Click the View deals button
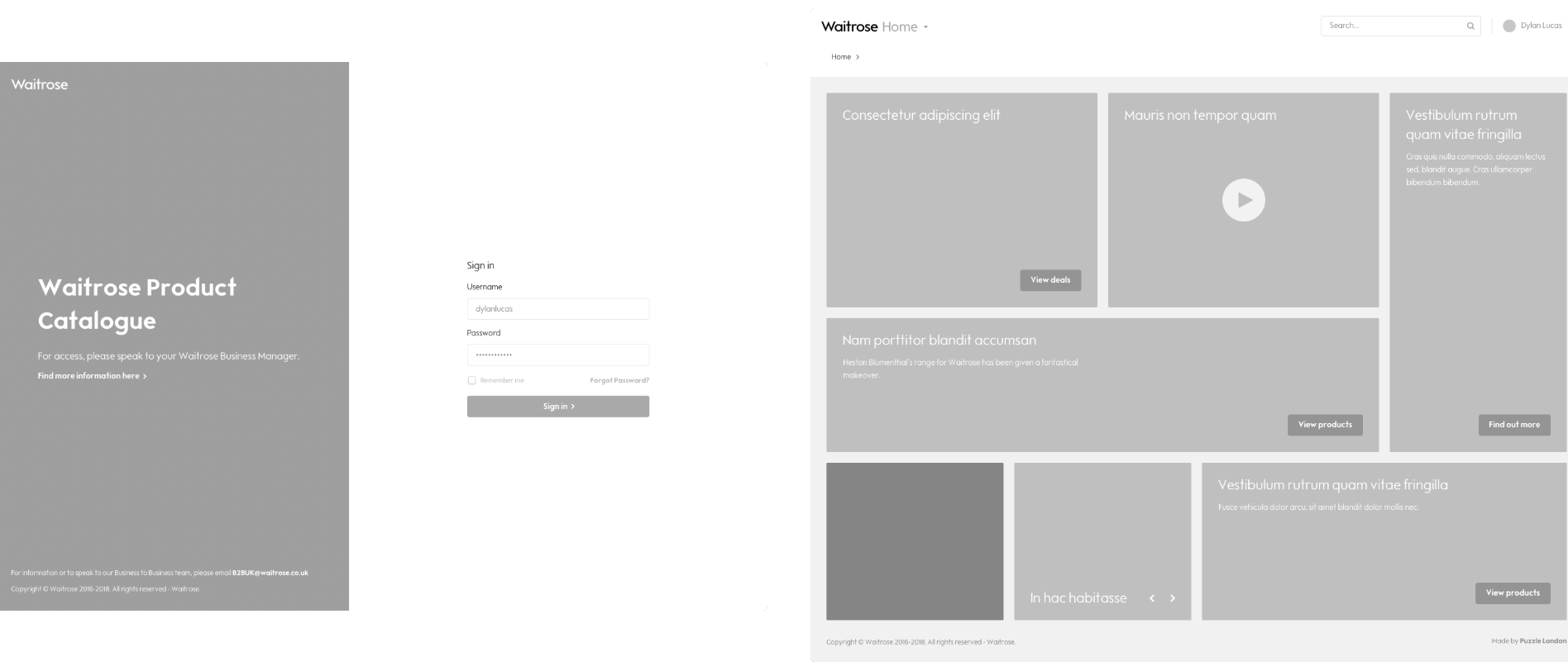Image resolution: width=1568 pixels, height=662 pixels. [1050, 280]
